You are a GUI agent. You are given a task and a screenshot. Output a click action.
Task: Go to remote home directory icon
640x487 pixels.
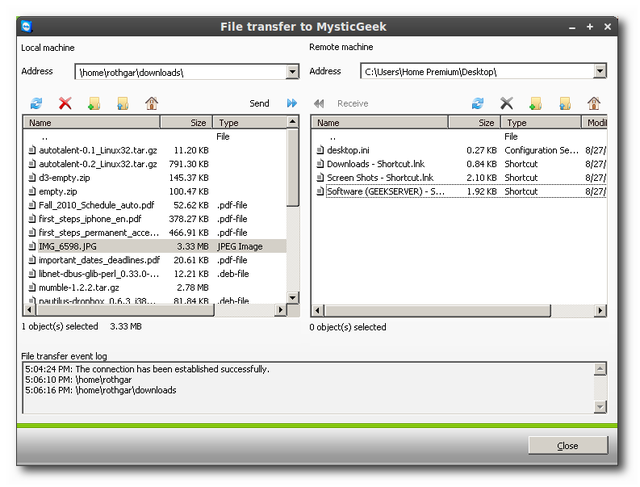[594, 103]
